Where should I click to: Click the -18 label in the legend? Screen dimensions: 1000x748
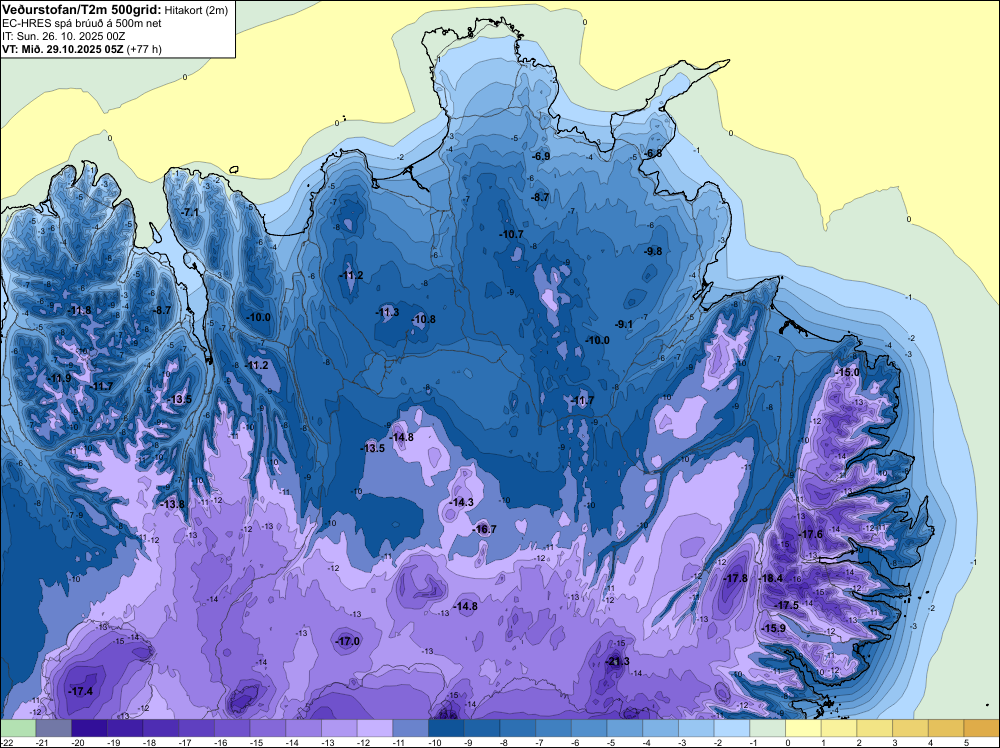click(151, 742)
